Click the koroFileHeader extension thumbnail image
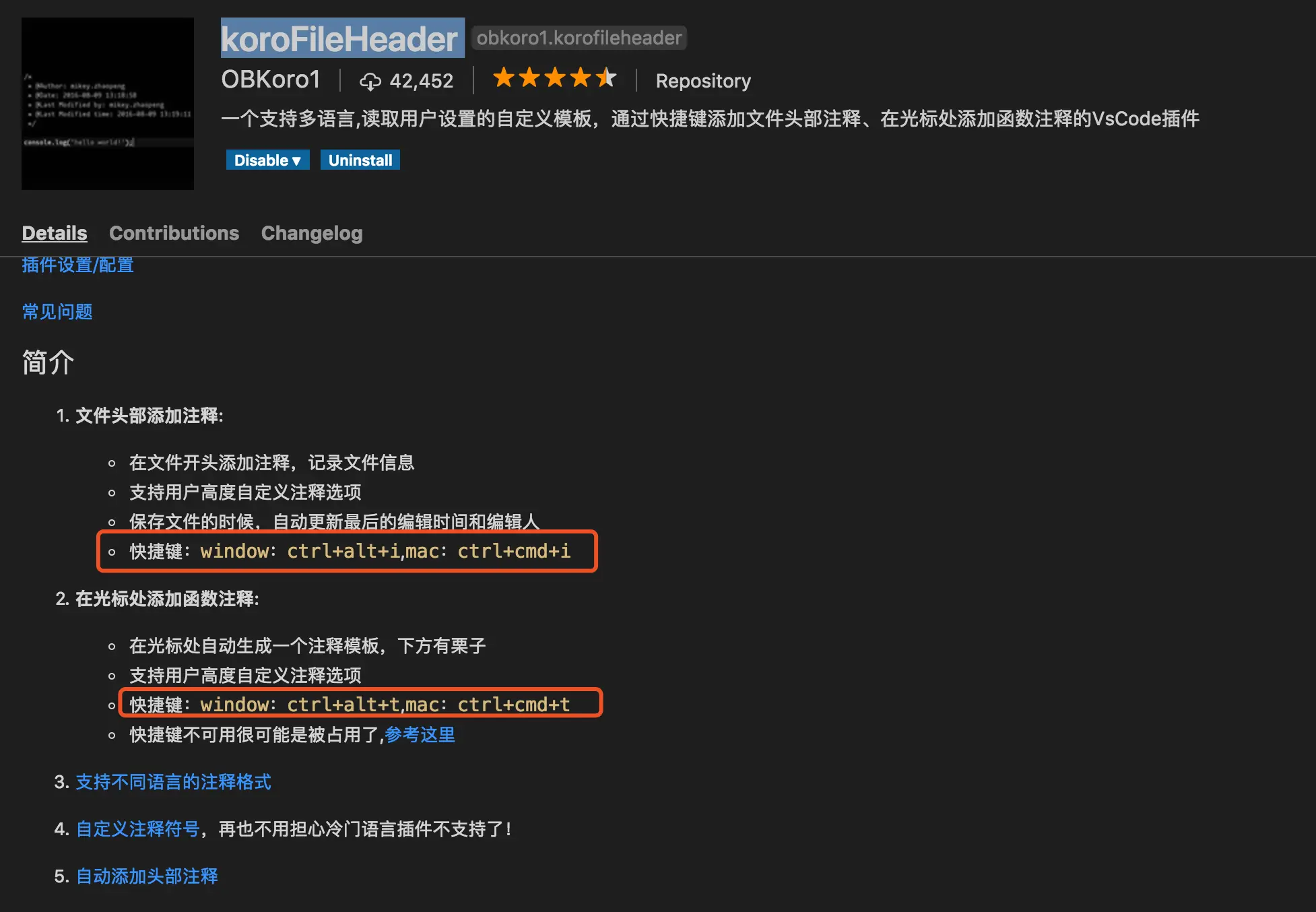 pos(108,103)
